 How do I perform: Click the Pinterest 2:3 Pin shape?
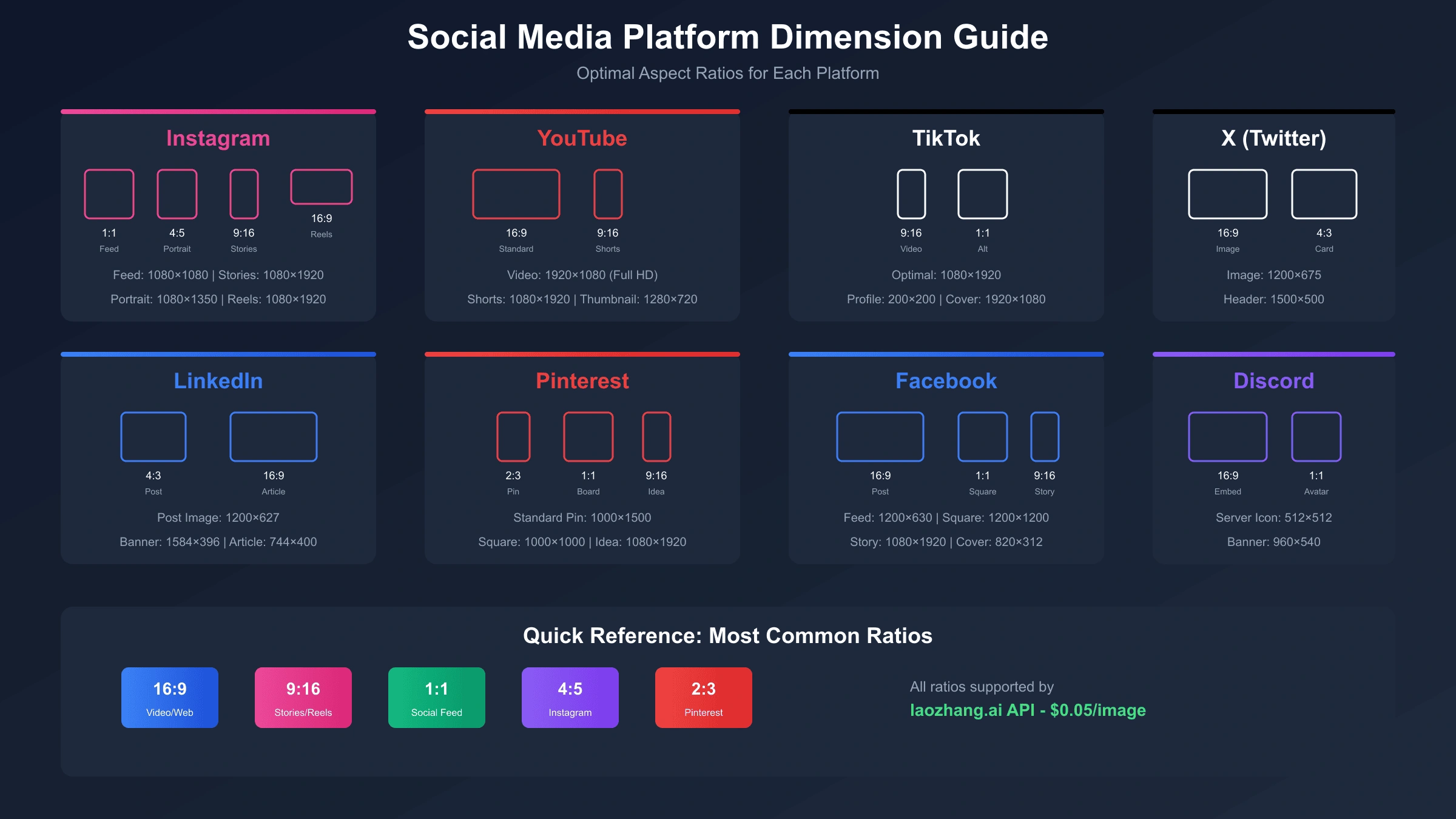(513, 437)
